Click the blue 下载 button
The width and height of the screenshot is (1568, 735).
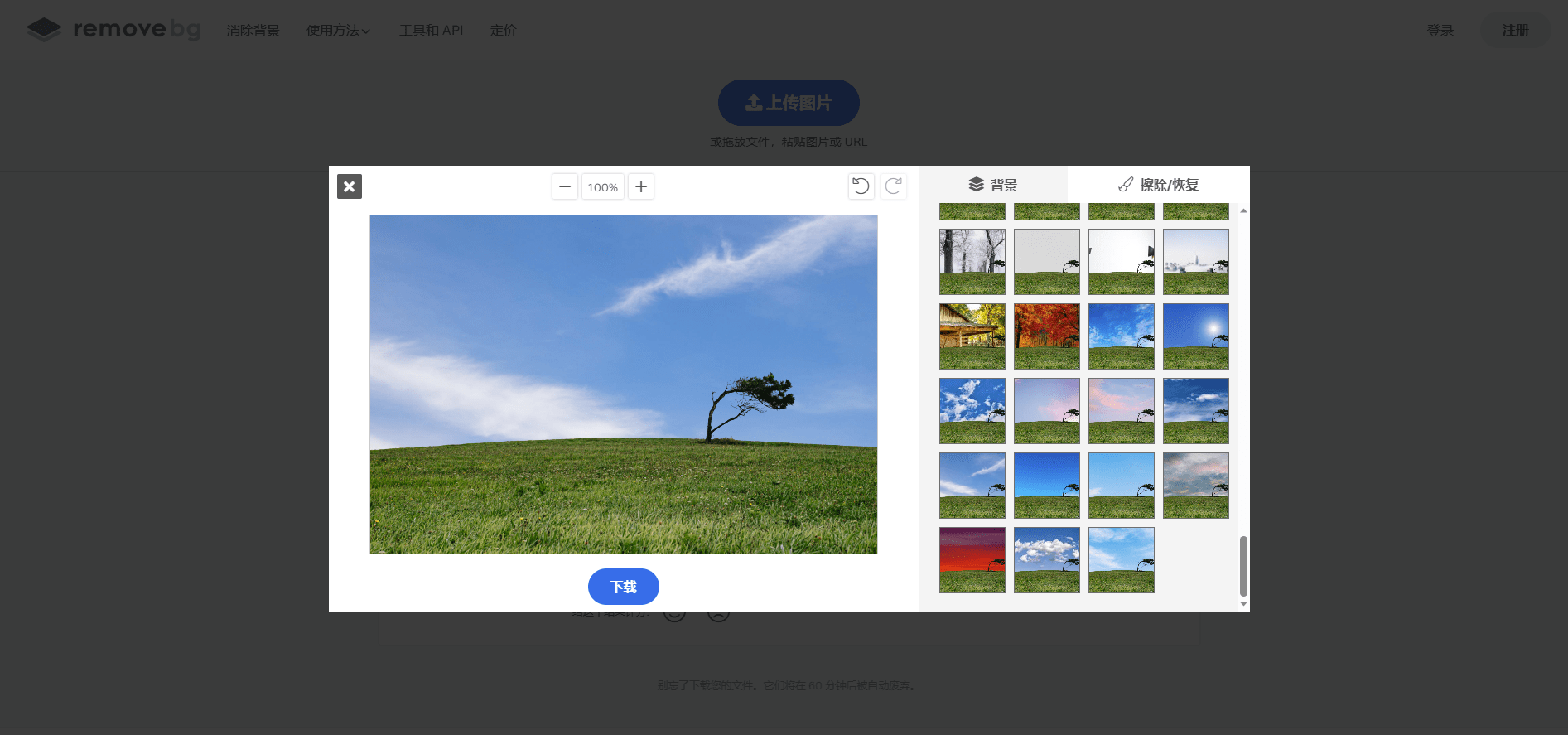pyautogui.click(x=623, y=587)
